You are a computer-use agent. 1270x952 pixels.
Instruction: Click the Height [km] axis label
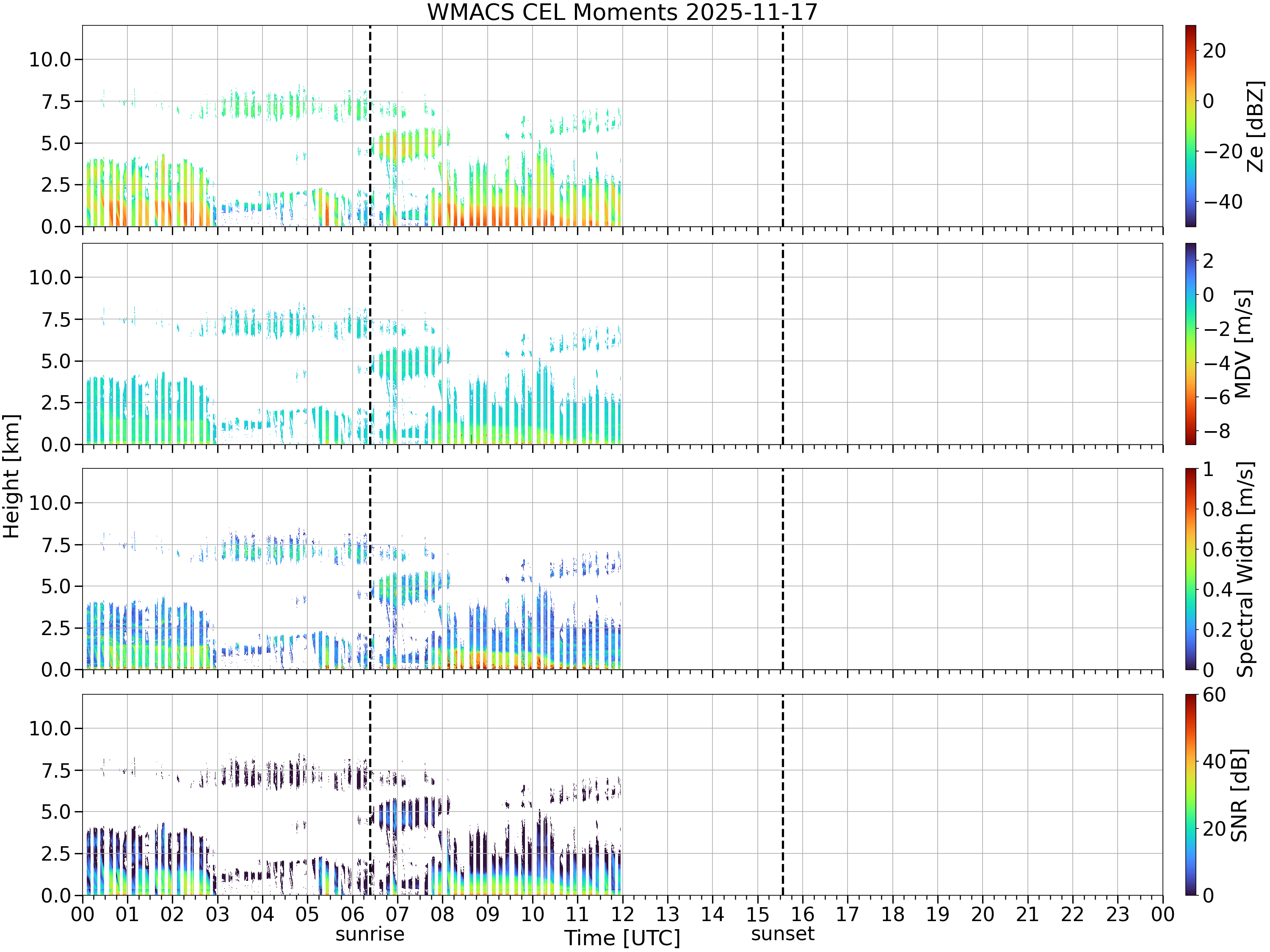[x=11, y=476]
